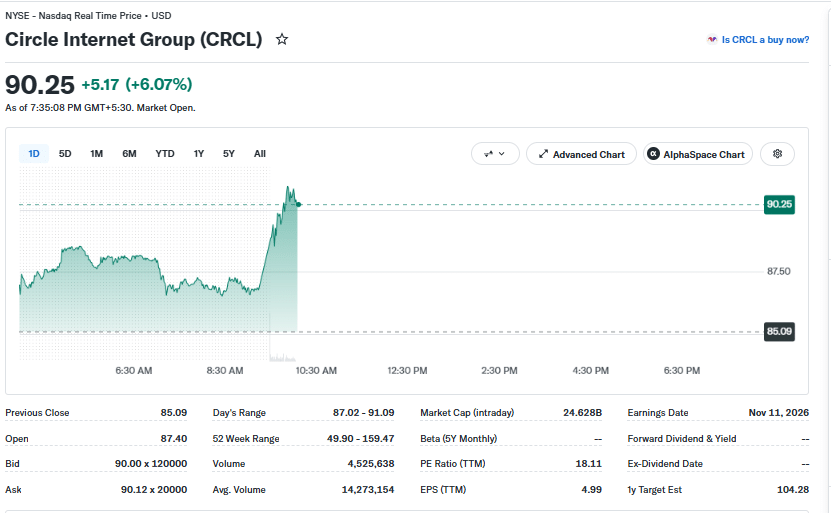Image resolution: width=831 pixels, height=513 pixels.
Task: Click the Forward Dividend & Yield label
Action: tap(682, 438)
